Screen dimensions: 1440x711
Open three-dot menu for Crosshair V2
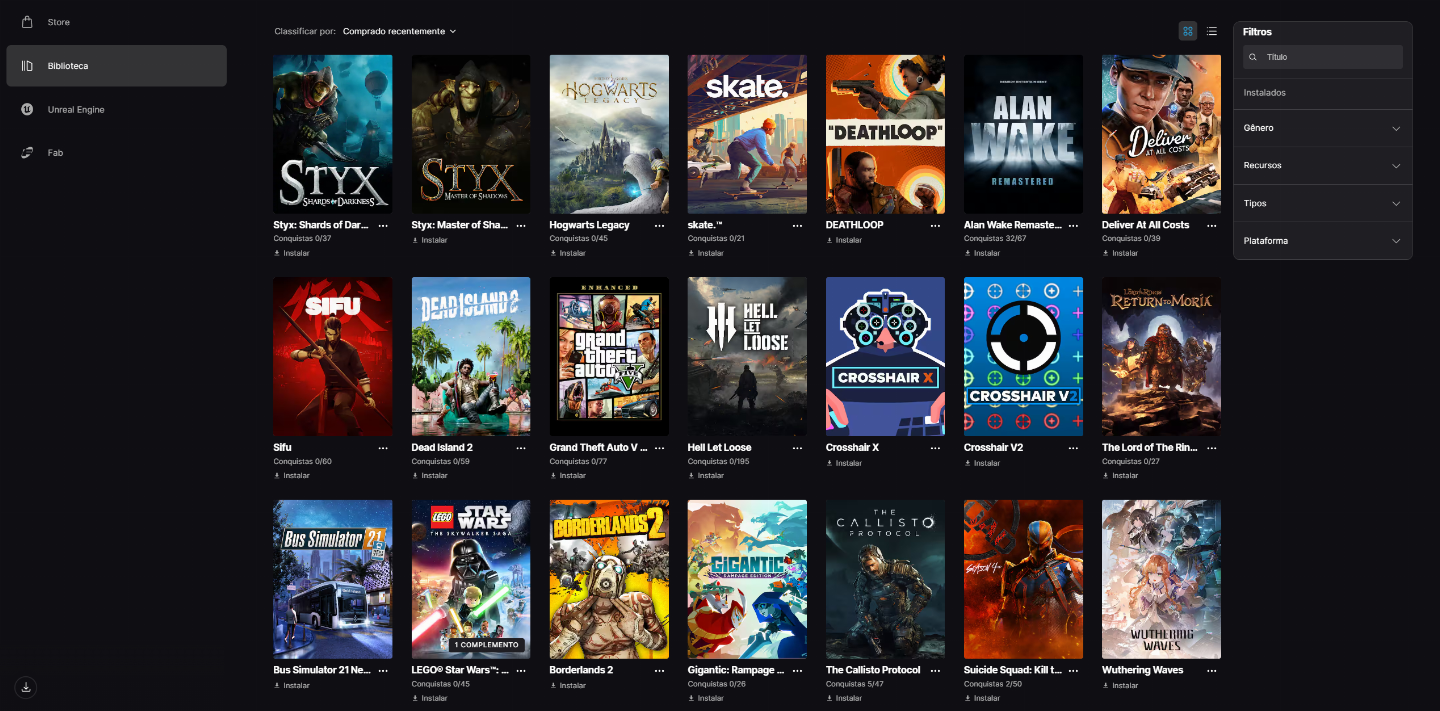pos(1073,449)
